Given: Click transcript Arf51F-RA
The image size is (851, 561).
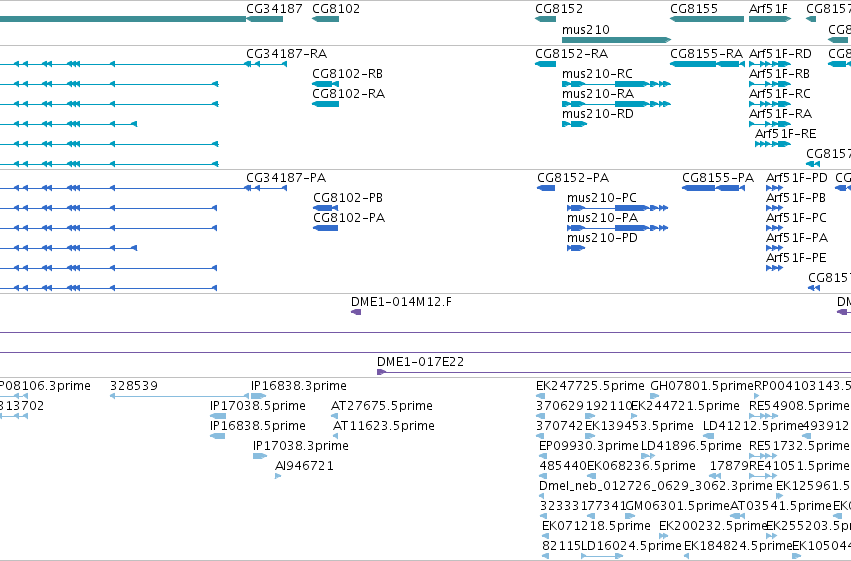Looking at the screenshot, I should 780,114.
